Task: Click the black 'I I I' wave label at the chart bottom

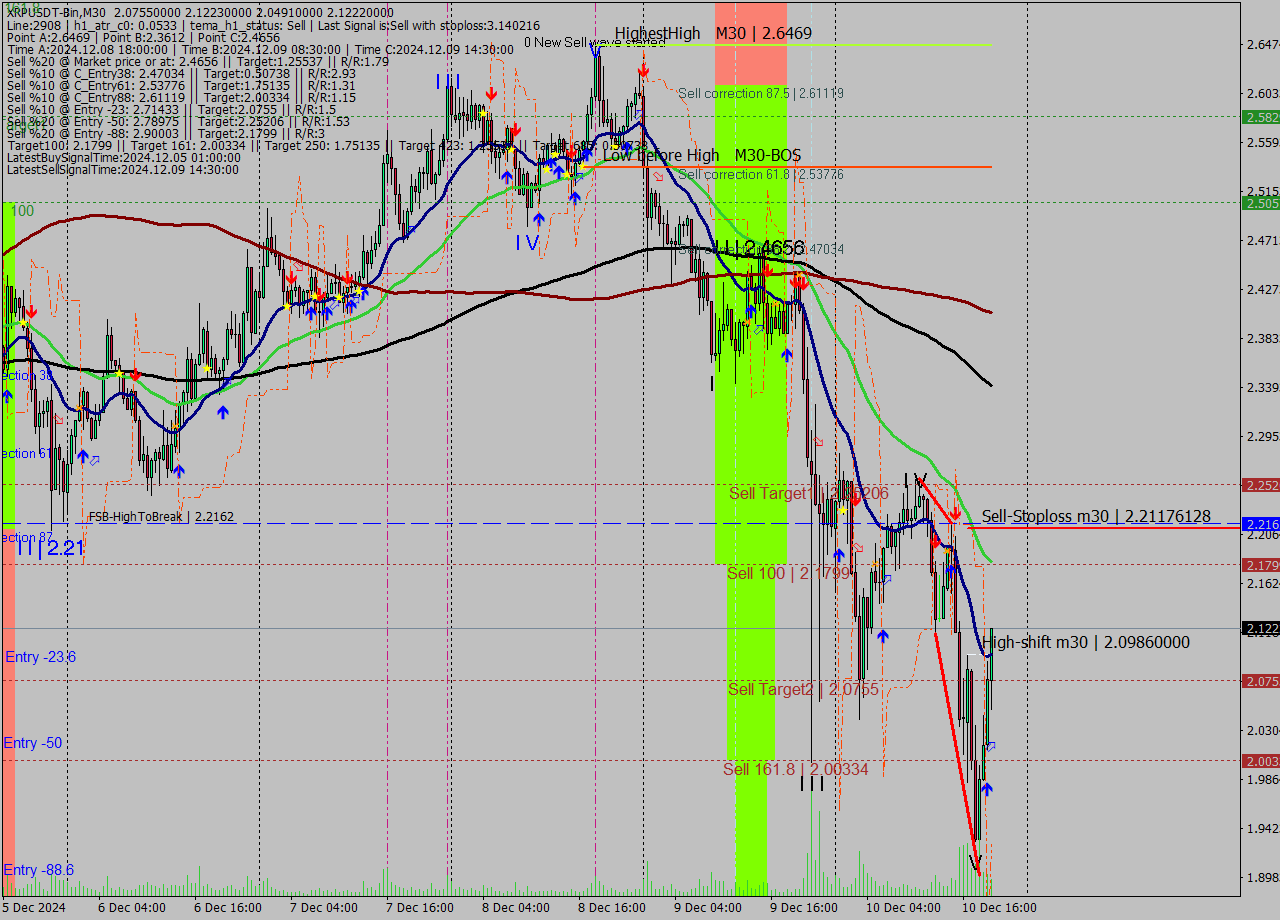Action: click(812, 784)
